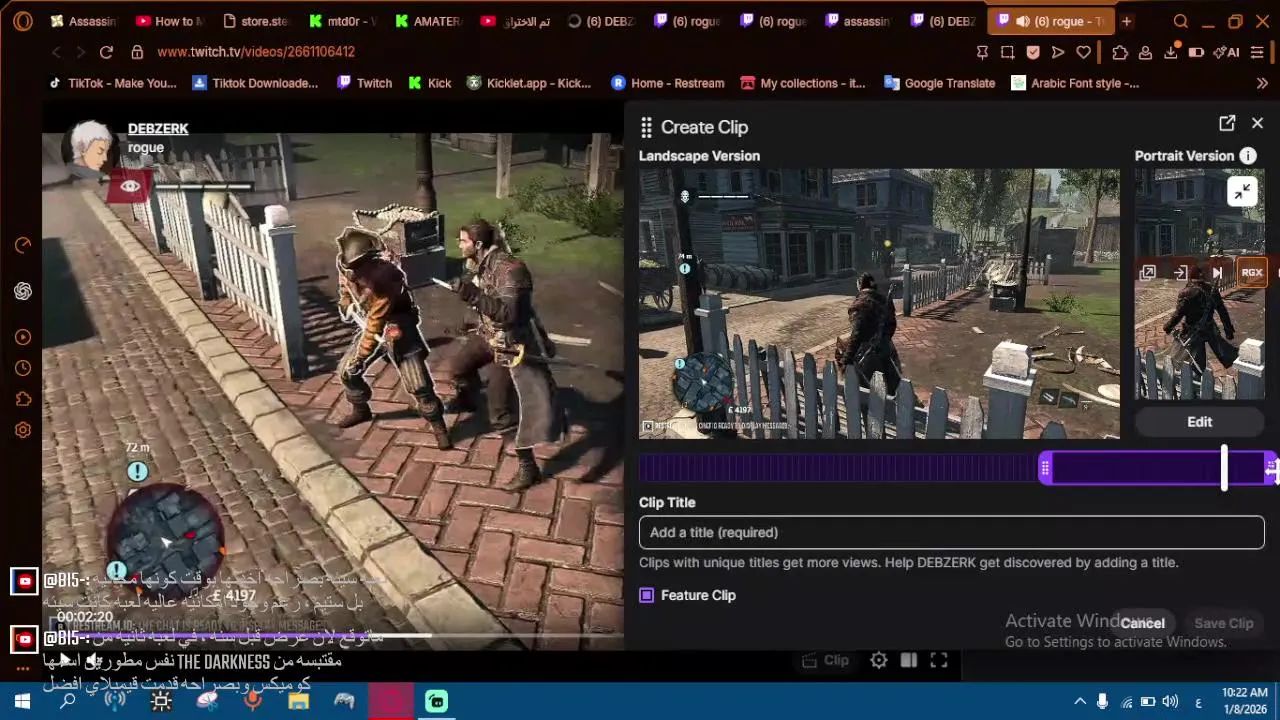This screenshot has height=720, width=1280.
Task: Open the browser AI assistant button
Action: [x=1226, y=52]
